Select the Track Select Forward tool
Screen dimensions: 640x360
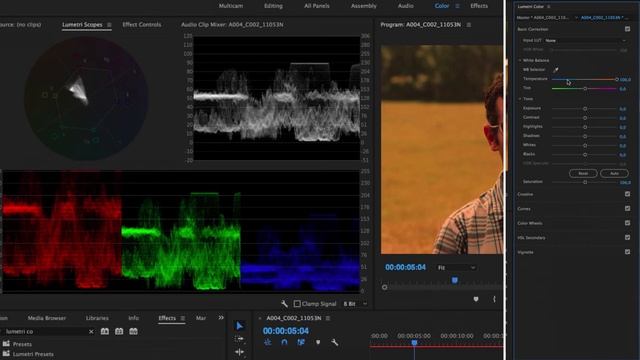(x=240, y=339)
